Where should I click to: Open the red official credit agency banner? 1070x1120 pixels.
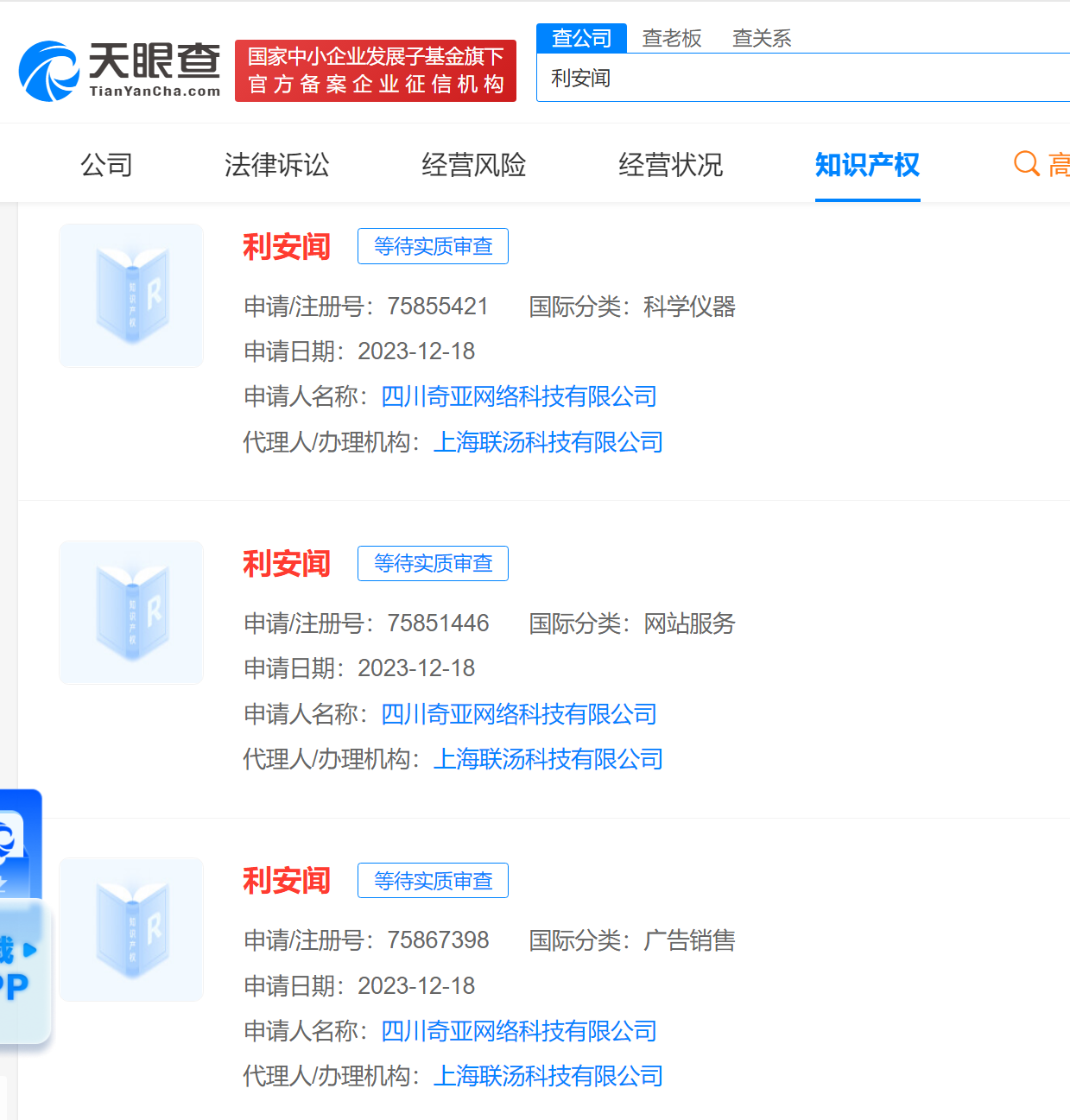[376, 71]
